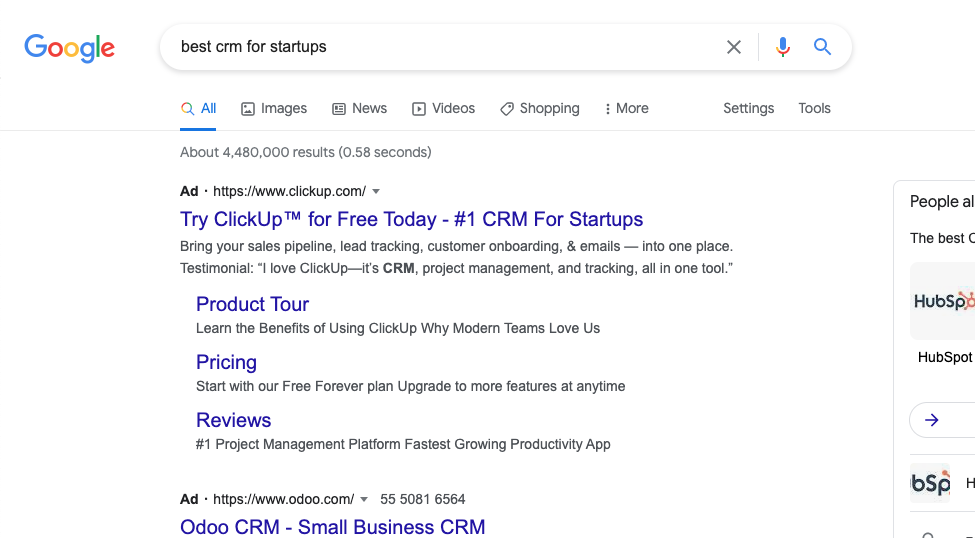
Task: Expand the ClickUp ad info dropdown arrow
Action: [376, 192]
